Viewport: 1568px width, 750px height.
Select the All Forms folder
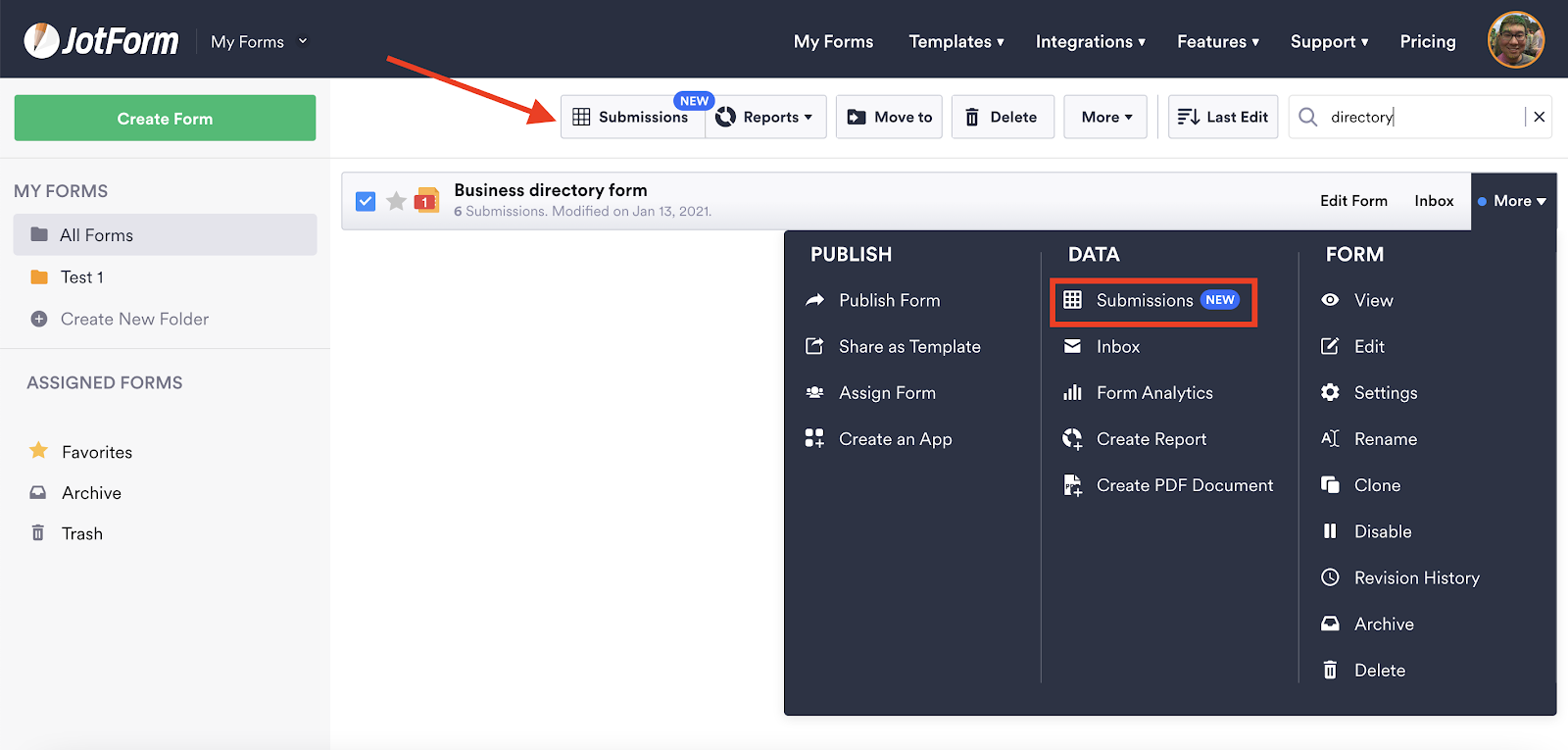165,235
